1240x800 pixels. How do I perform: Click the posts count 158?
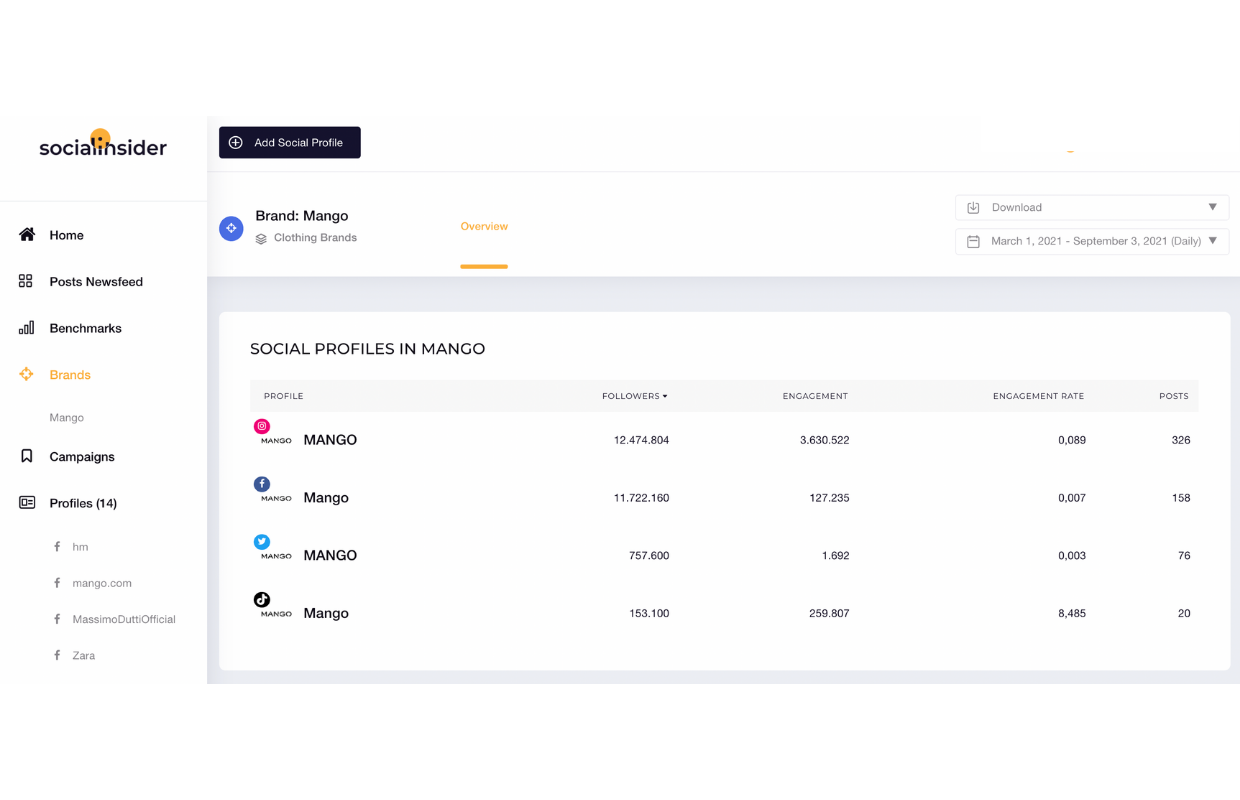tap(1181, 498)
